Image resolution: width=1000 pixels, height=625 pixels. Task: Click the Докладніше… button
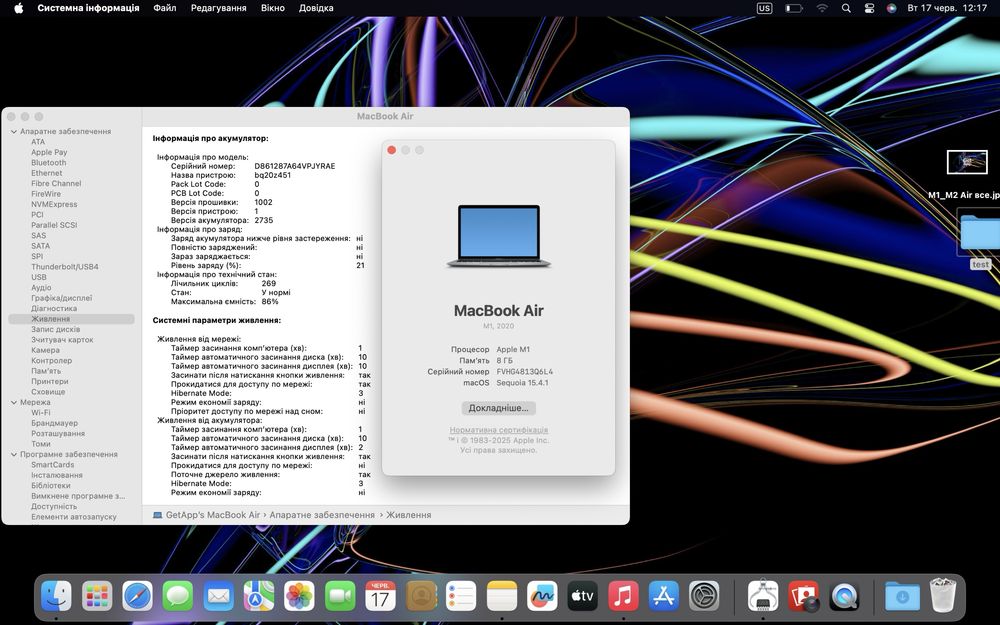[499, 408]
